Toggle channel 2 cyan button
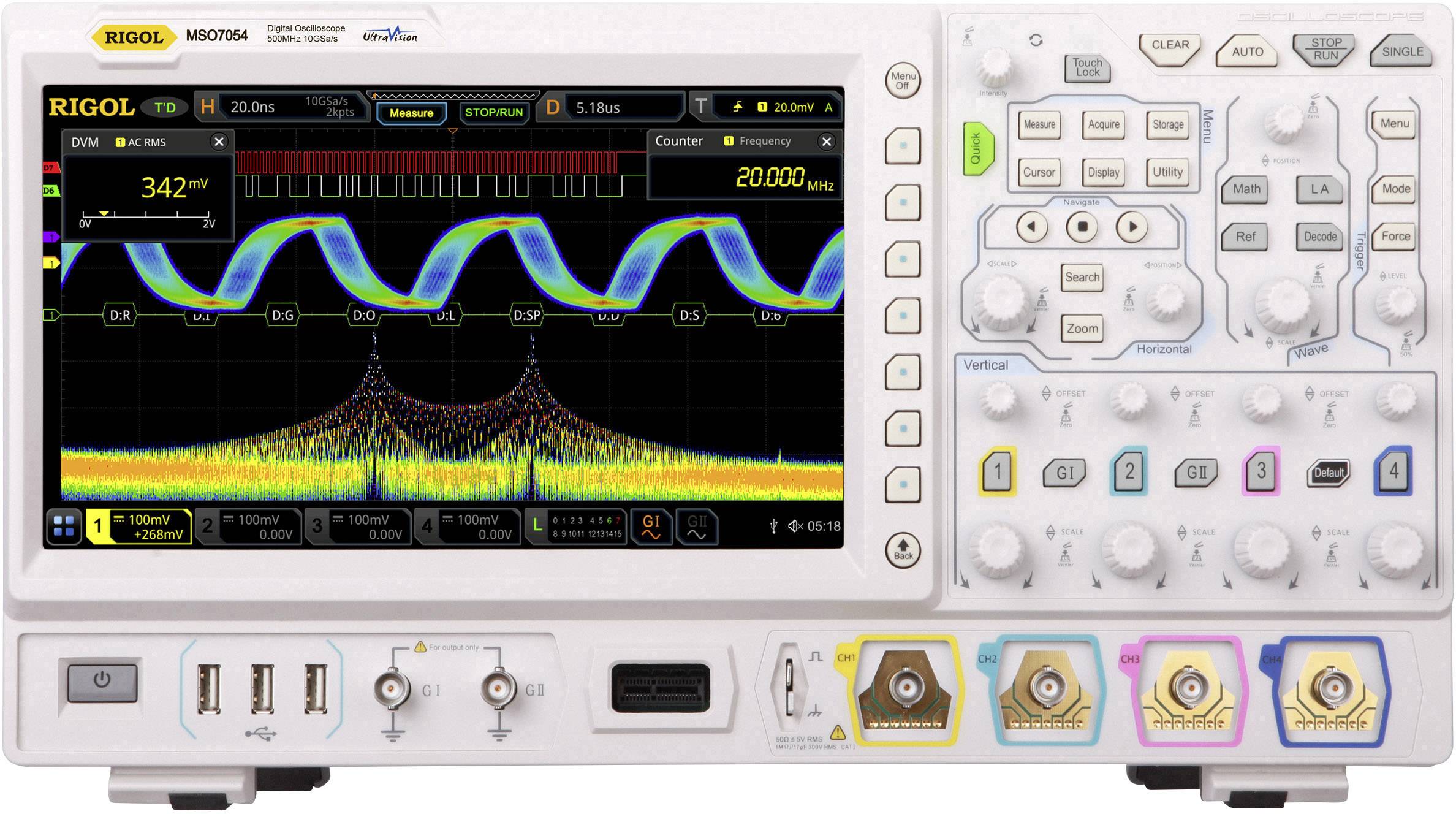The height and width of the screenshot is (814, 1456). pyautogui.click(x=1129, y=471)
